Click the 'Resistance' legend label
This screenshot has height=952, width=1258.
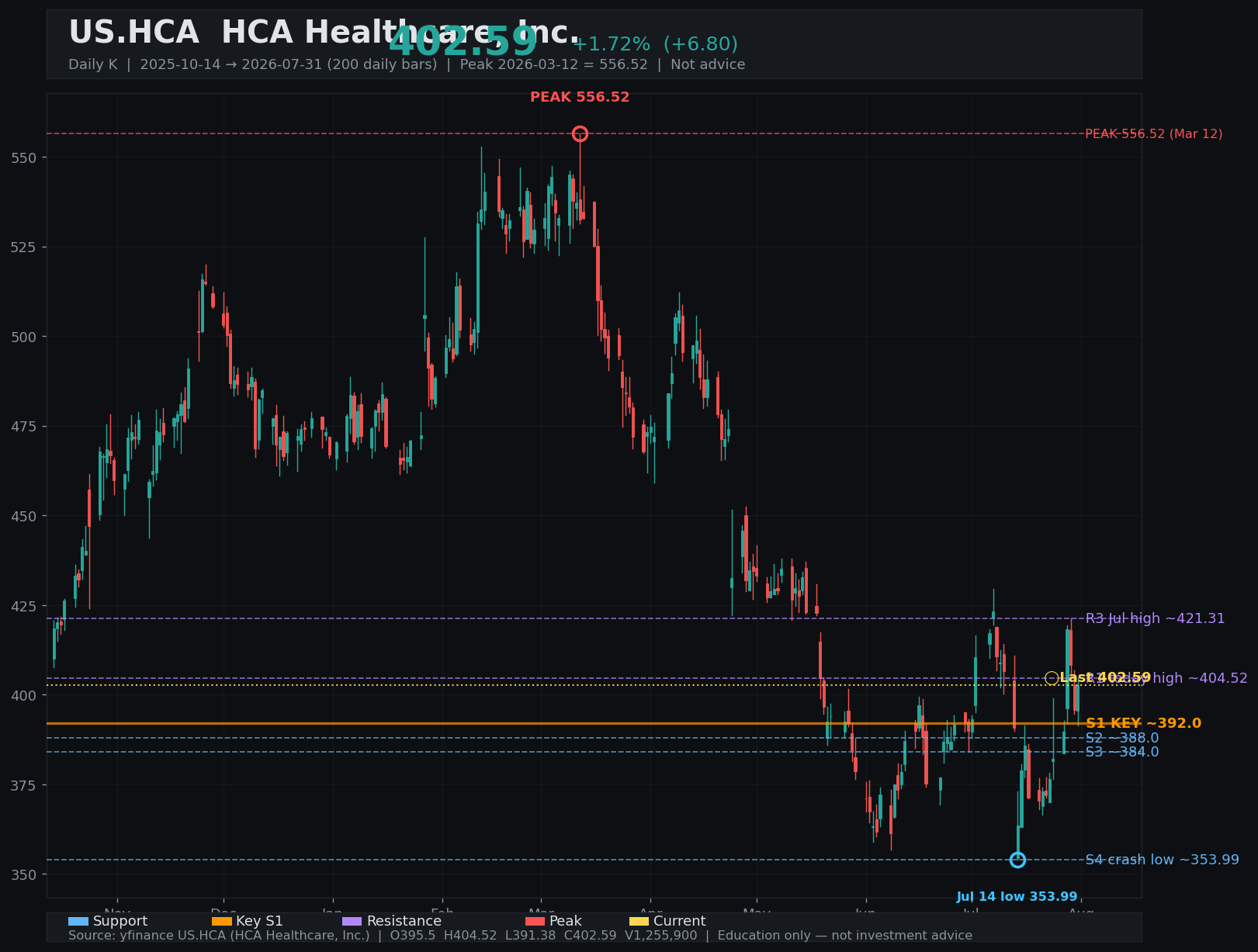pyautogui.click(x=404, y=921)
